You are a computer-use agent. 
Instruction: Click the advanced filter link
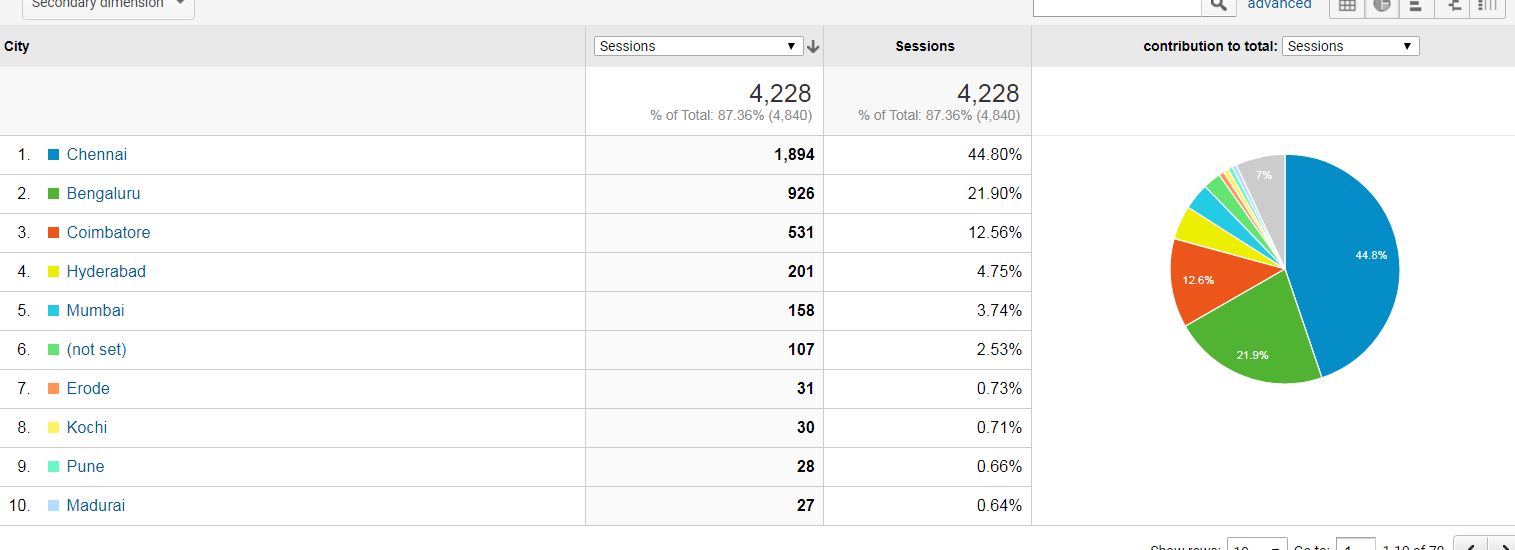pos(1279,5)
